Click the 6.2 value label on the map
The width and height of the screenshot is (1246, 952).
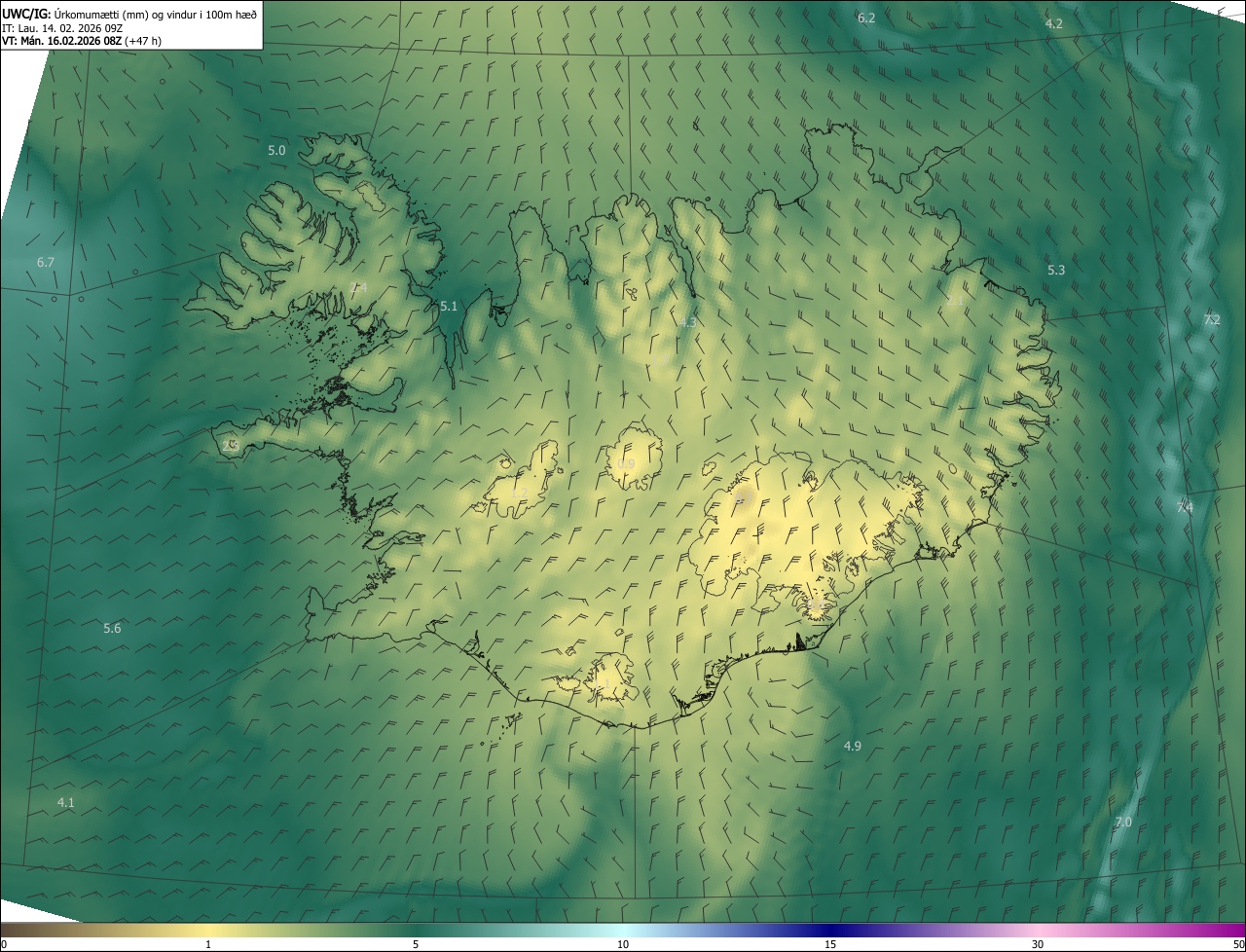click(x=866, y=18)
